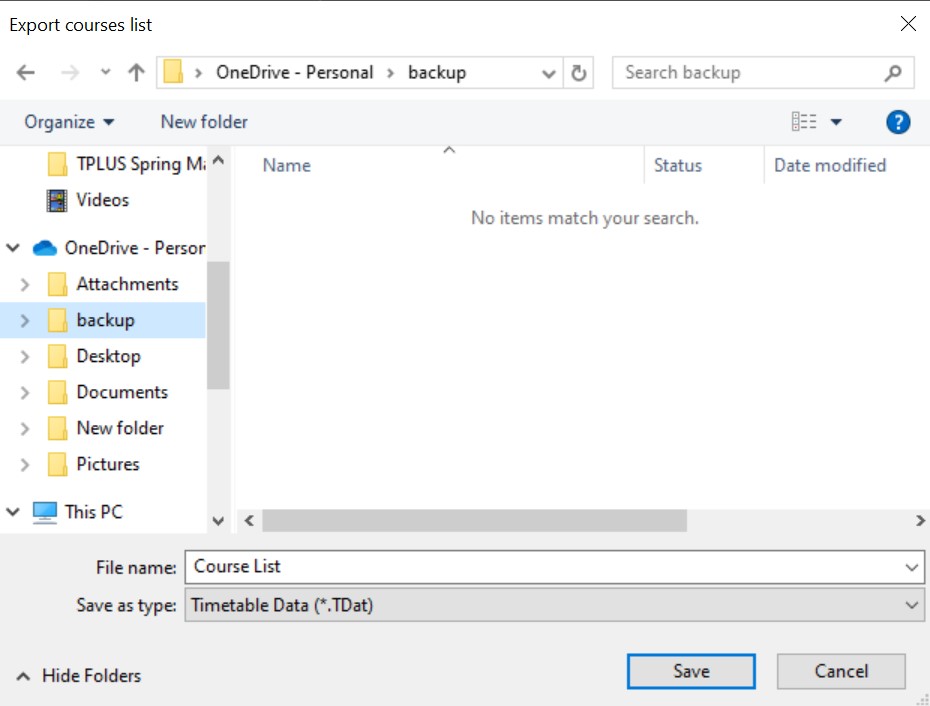This screenshot has width=930, height=706.
Task: Toggle sort order on the Name column
Action: 286,165
